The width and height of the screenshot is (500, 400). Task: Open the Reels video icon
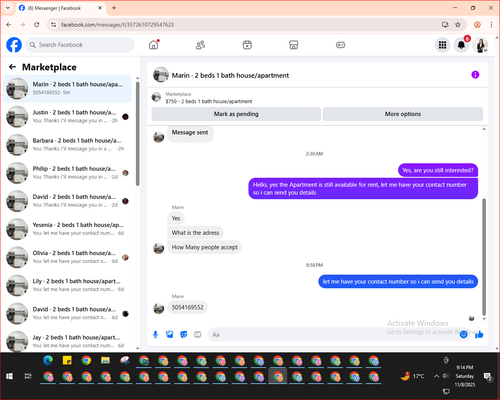(x=247, y=45)
